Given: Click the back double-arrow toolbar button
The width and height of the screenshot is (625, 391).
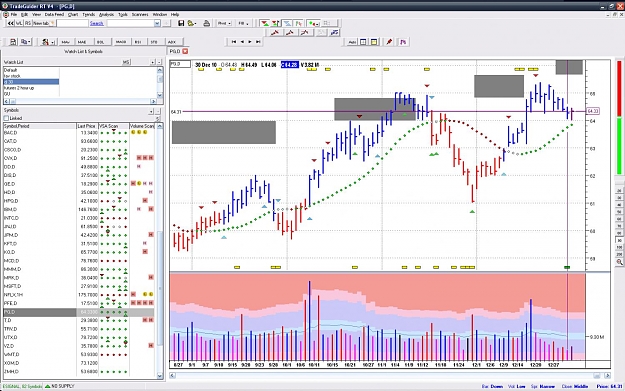Looking at the screenshot, I should [x=10, y=23].
